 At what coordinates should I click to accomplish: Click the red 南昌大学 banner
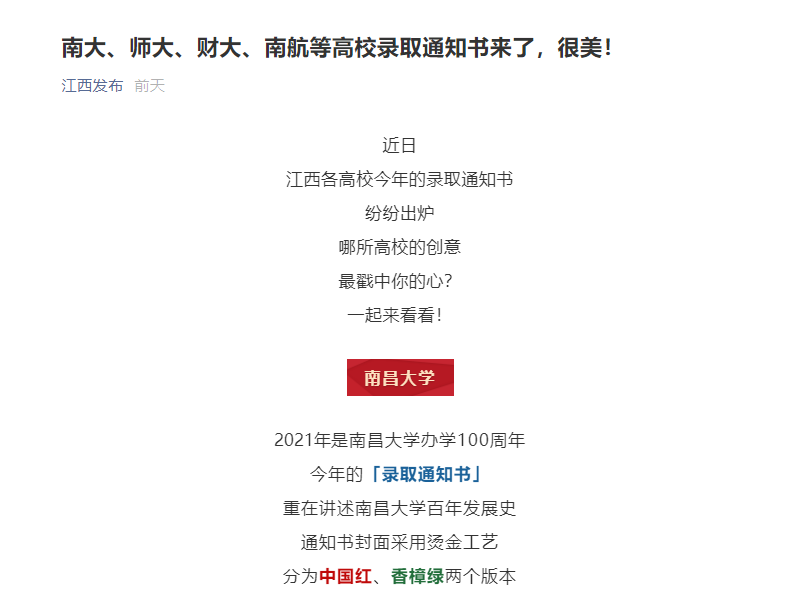400,378
